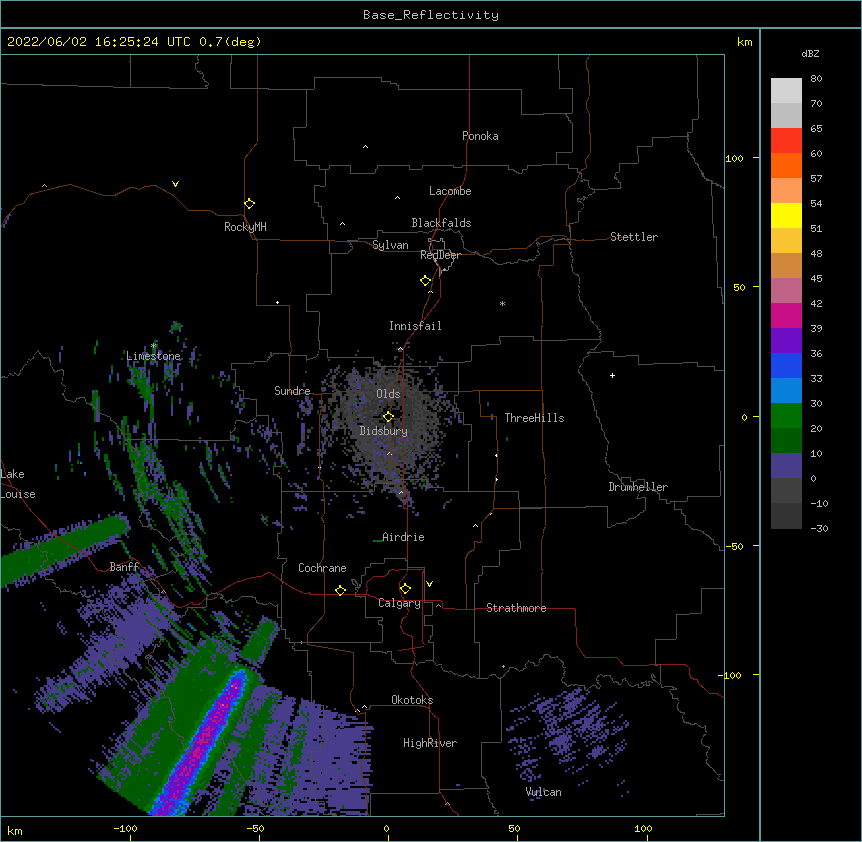Click the Blackfalds city label
The image size is (862, 842).
pos(441,223)
